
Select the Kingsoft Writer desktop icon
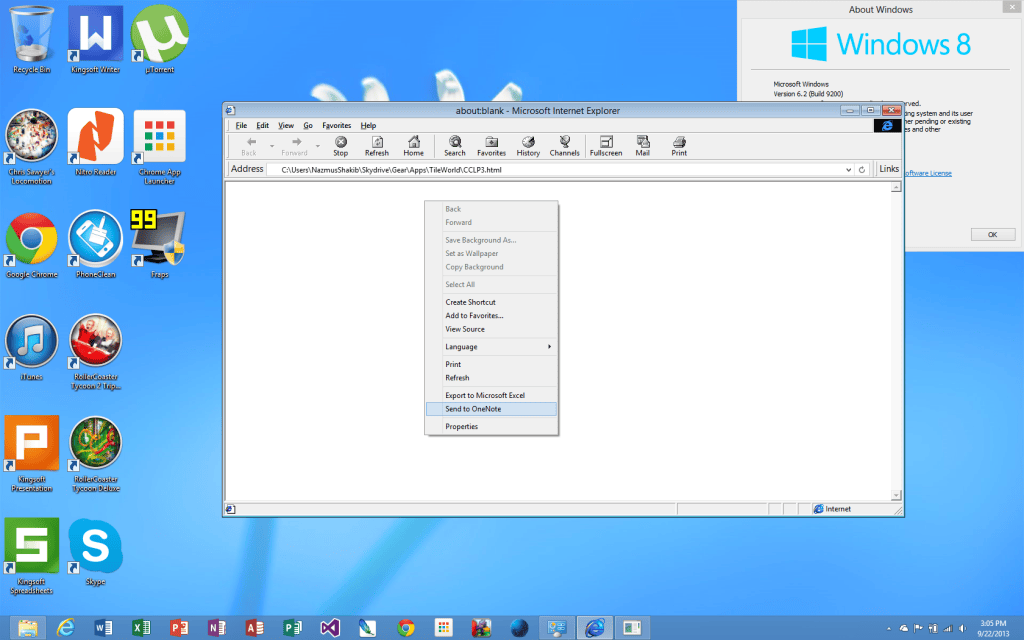coord(95,39)
